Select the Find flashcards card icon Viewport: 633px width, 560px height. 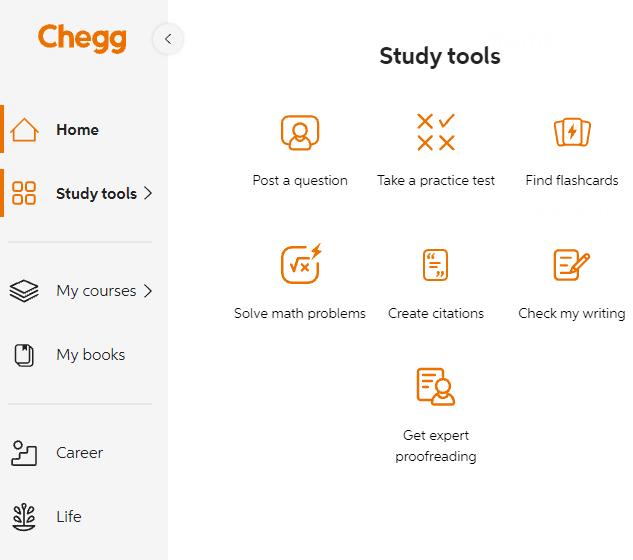coord(572,132)
